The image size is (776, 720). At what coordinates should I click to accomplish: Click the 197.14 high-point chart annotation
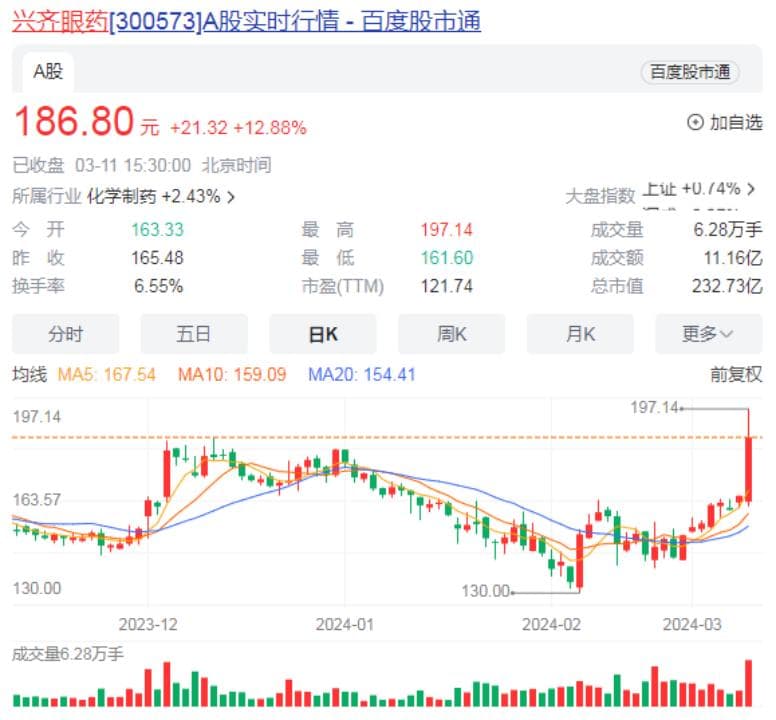[654, 407]
